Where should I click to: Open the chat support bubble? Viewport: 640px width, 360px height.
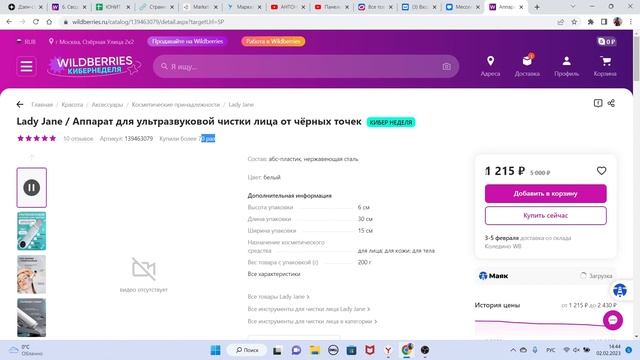coord(613,320)
